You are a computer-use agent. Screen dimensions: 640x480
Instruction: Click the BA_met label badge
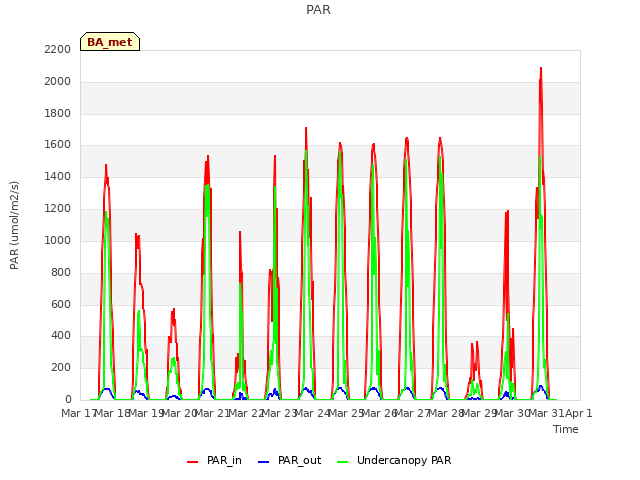coord(110,42)
